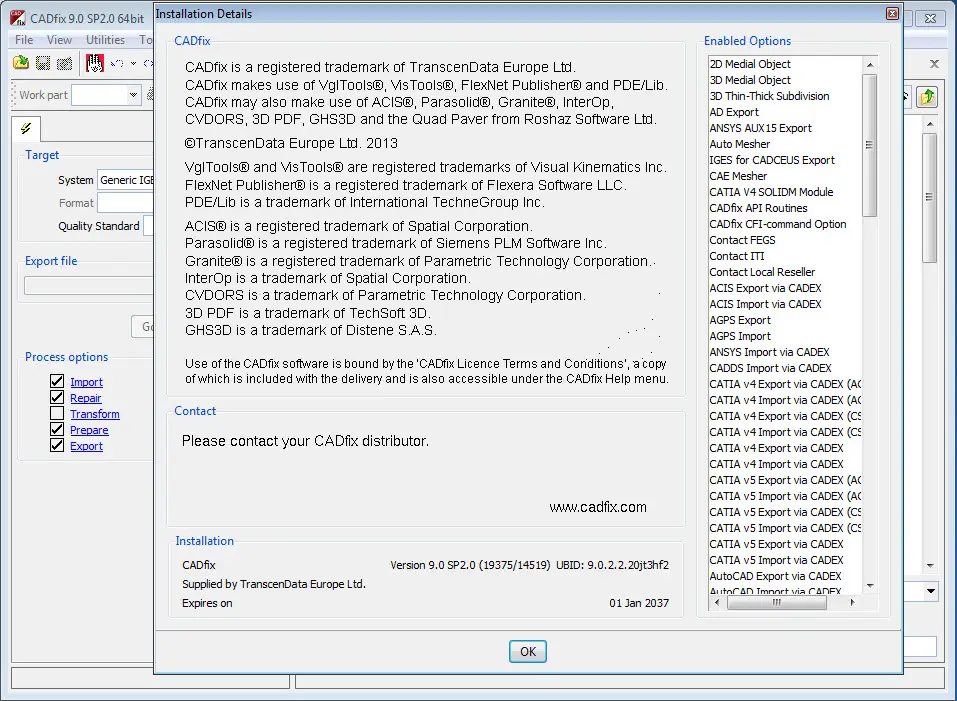This screenshot has height=701, width=957.
Task: Select 'AD Export' in the list
Action: tap(734, 112)
